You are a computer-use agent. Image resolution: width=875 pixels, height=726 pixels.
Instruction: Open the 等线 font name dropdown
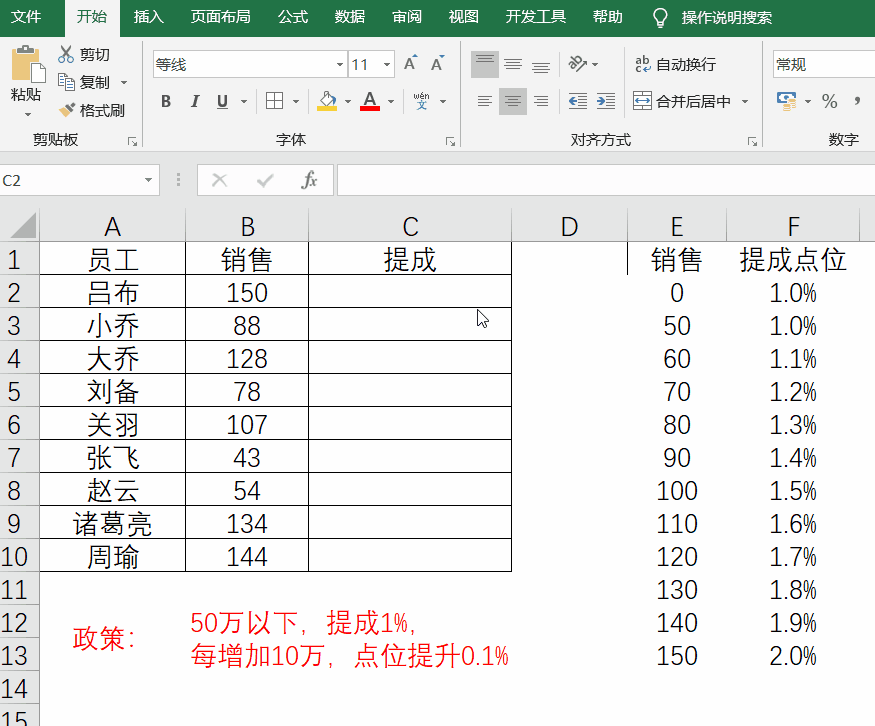click(338, 63)
